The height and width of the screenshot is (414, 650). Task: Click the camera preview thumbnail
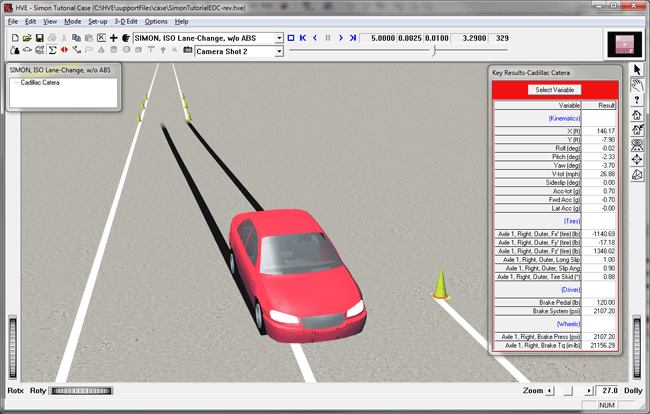[625, 44]
